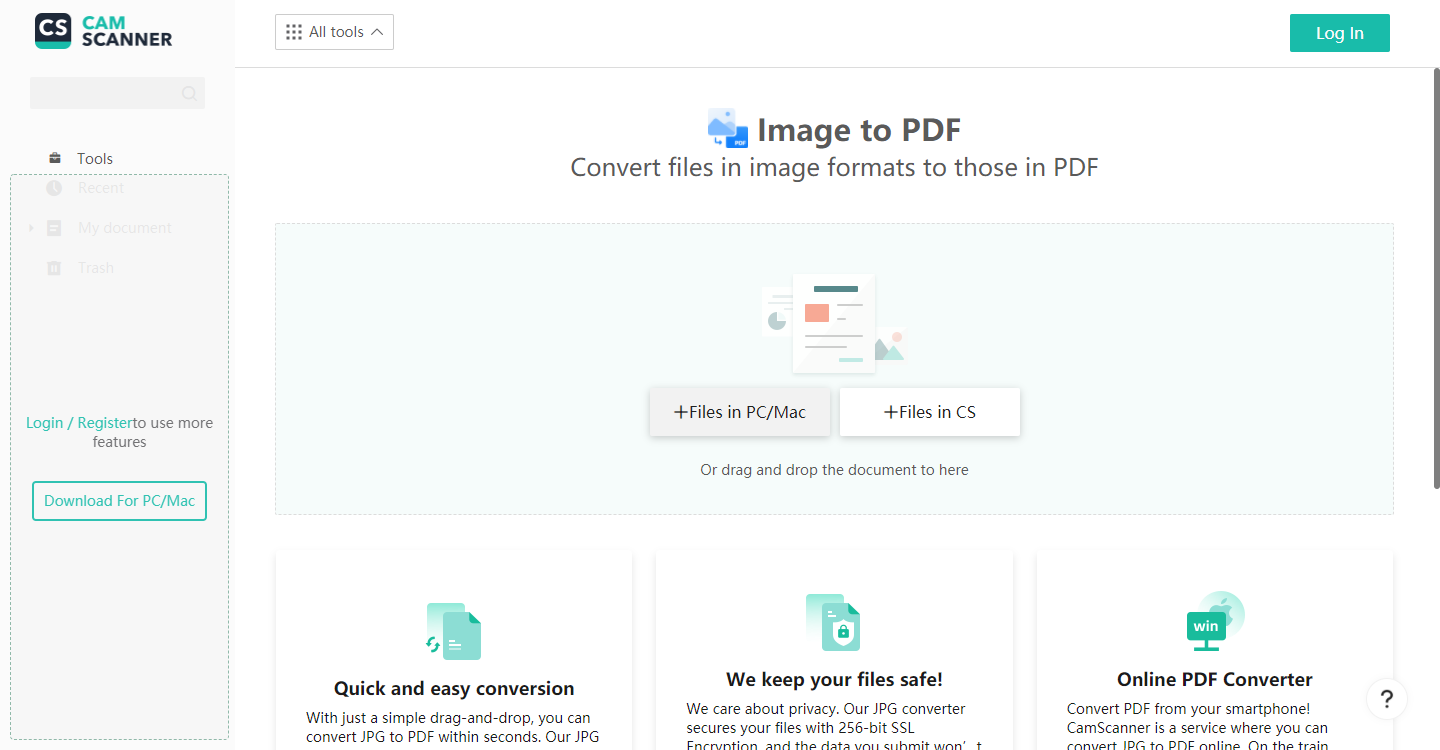The height and width of the screenshot is (750, 1440).
Task: Click the Trash bin icon
Action: (x=55, y=268)
